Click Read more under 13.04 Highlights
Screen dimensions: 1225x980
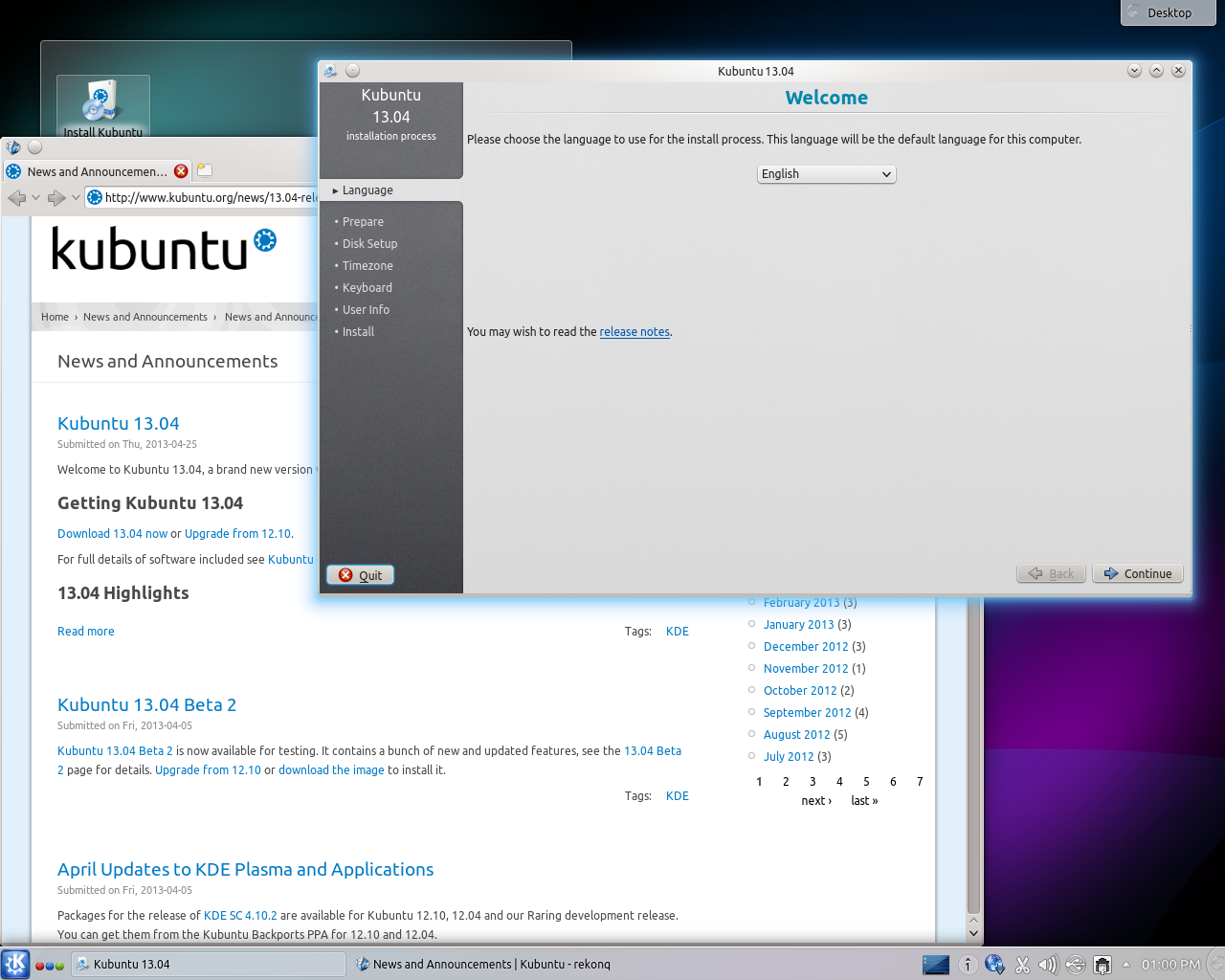click(86, 632)
